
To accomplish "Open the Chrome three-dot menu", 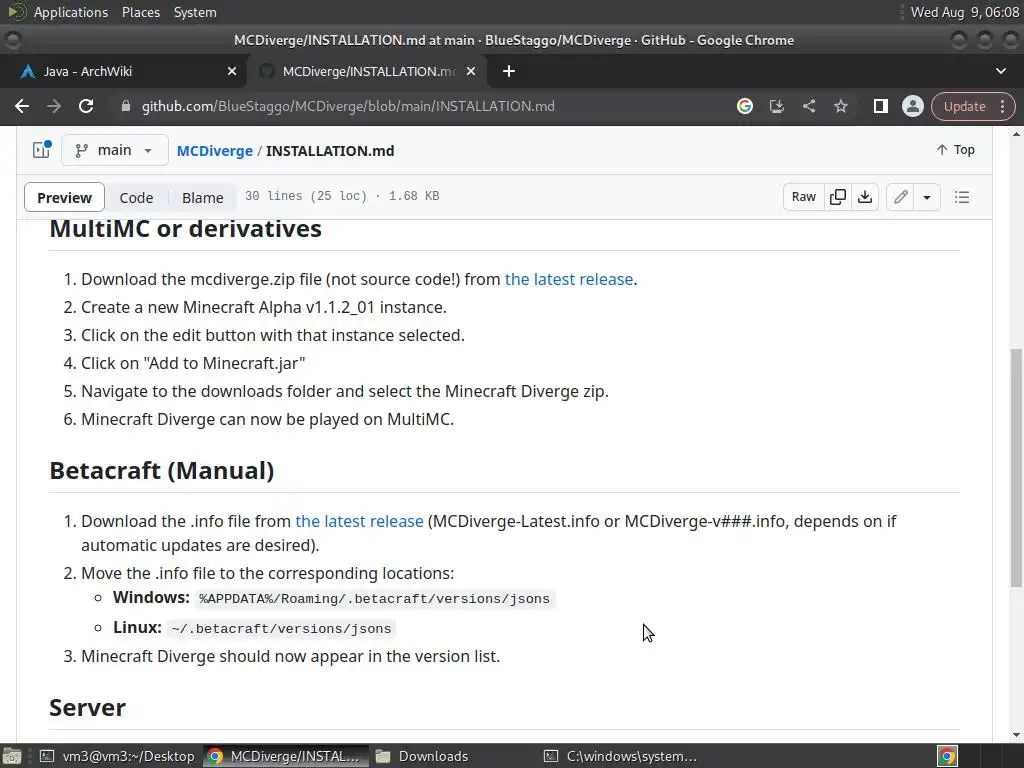I will [1002, 106].
